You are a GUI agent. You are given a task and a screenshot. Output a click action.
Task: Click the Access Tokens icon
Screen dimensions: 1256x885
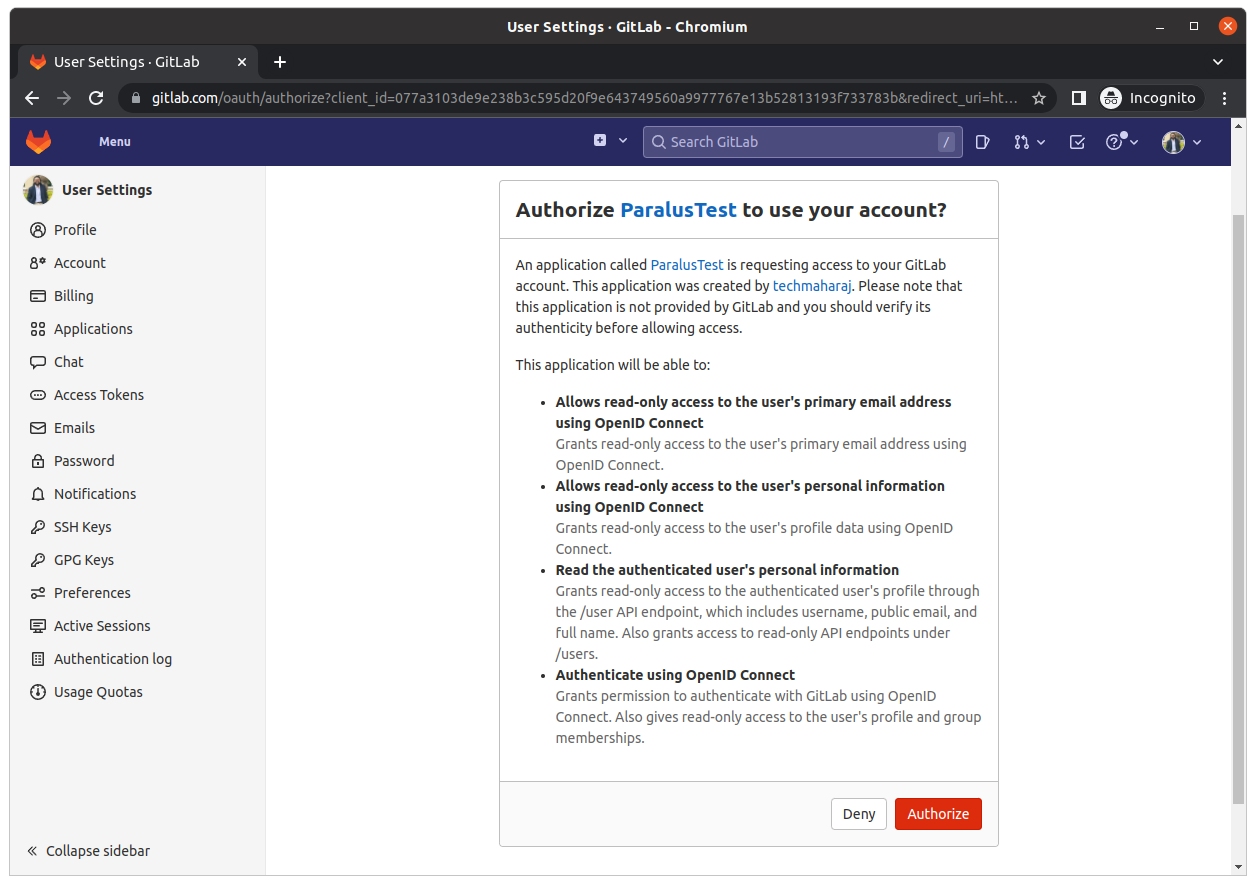tap(38, 395)
